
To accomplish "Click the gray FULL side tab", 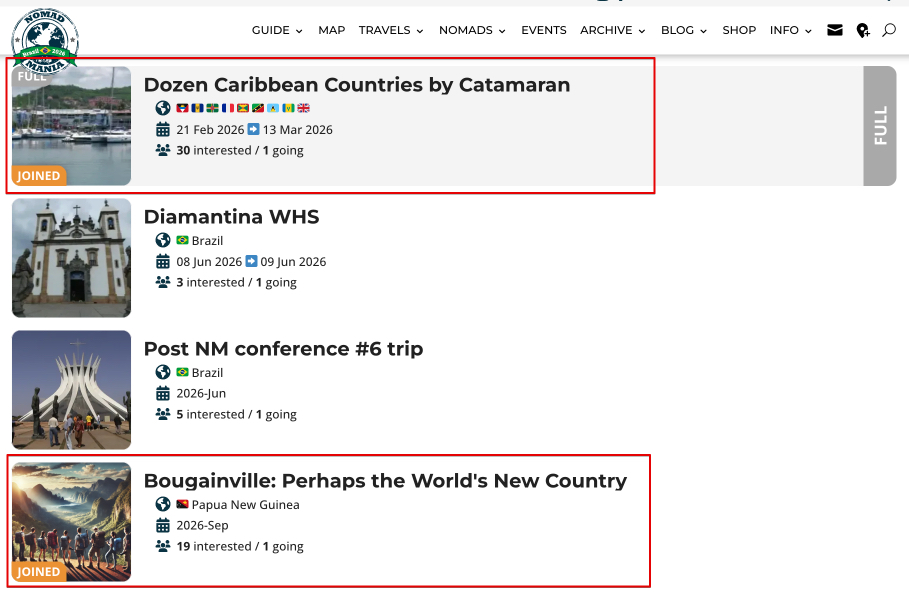I will 879,126.
